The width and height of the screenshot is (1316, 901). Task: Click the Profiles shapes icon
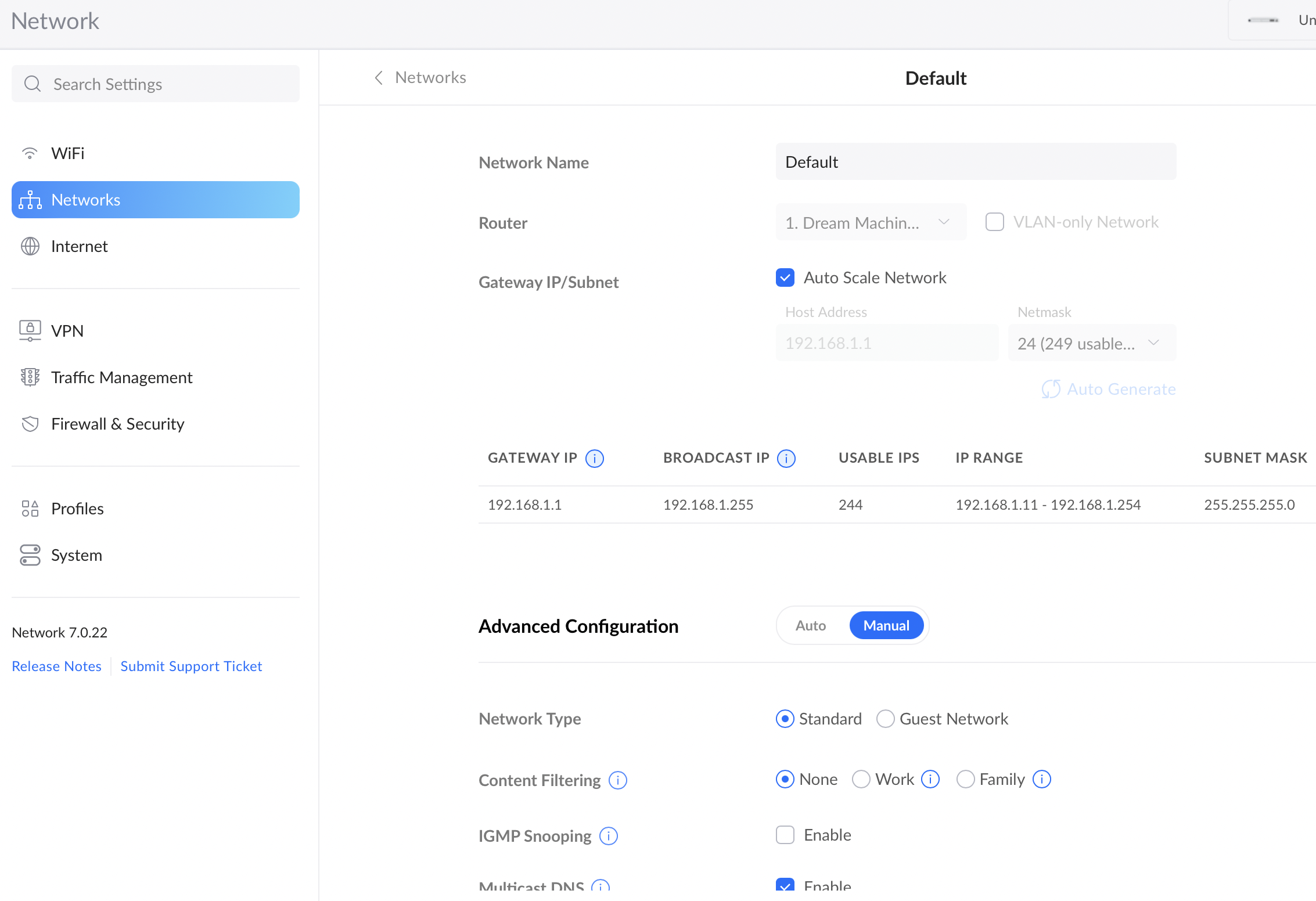30,509
